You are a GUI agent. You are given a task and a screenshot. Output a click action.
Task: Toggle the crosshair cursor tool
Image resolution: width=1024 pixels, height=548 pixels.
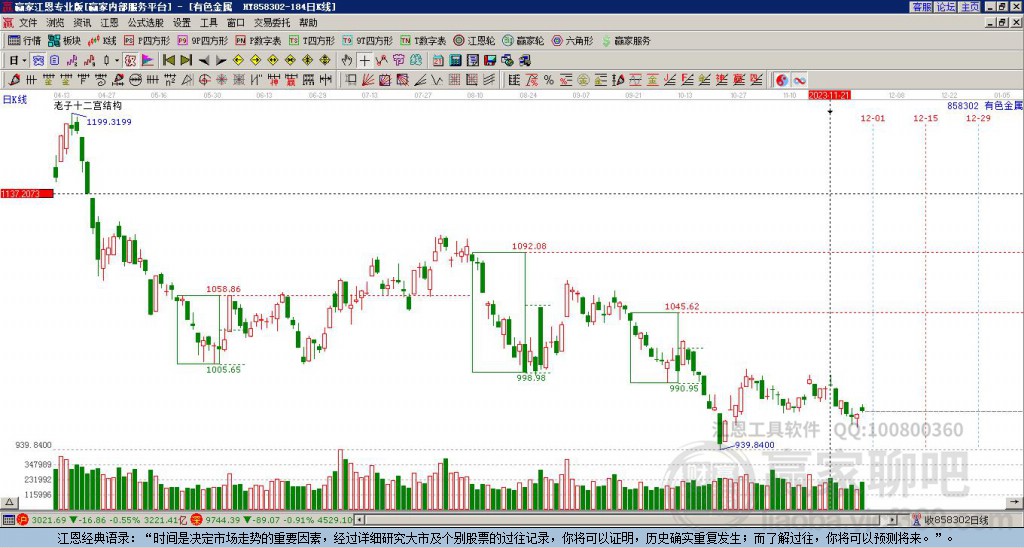(364, 61)
